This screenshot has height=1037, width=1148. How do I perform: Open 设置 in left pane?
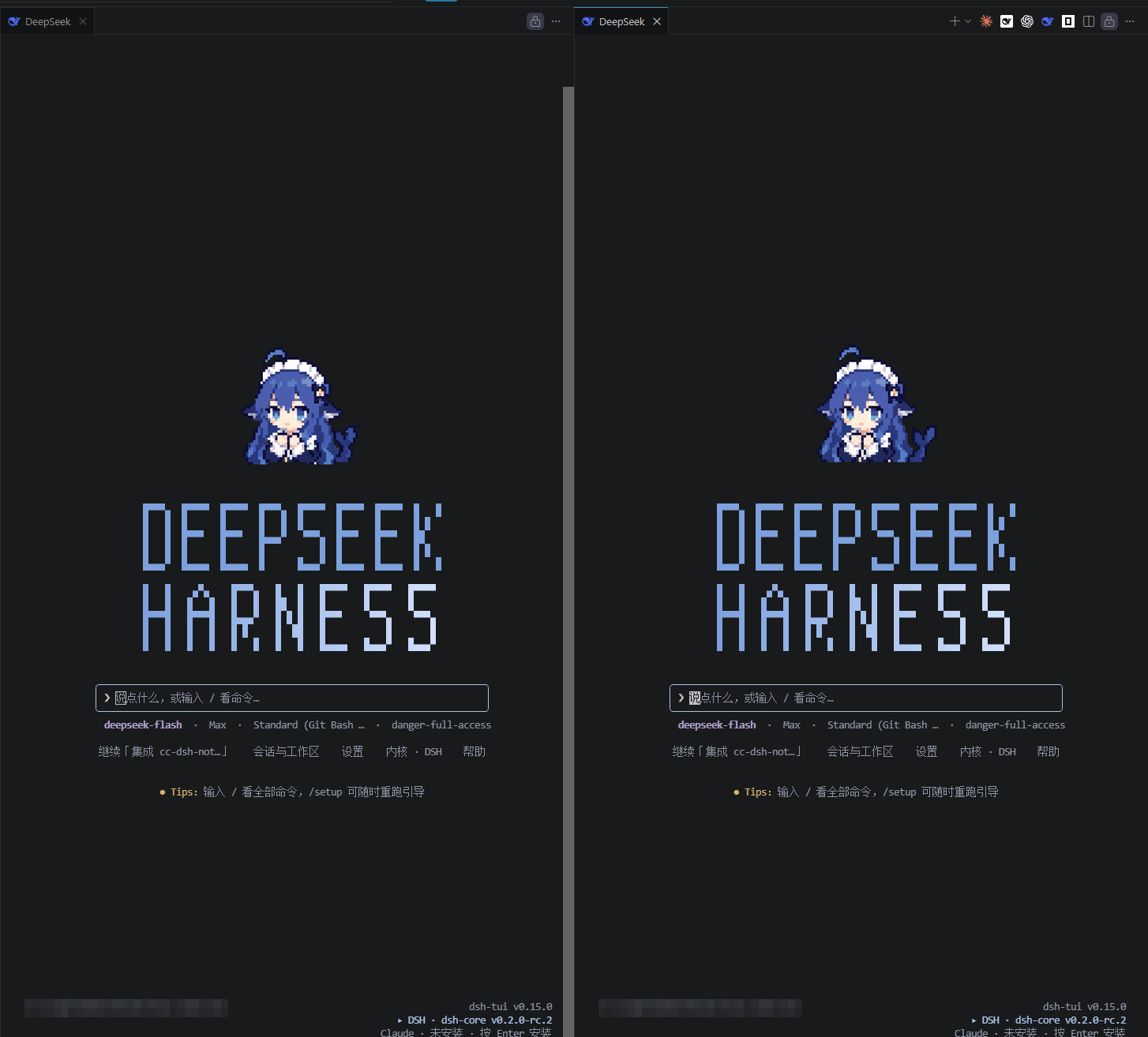(x=352, y=751)
